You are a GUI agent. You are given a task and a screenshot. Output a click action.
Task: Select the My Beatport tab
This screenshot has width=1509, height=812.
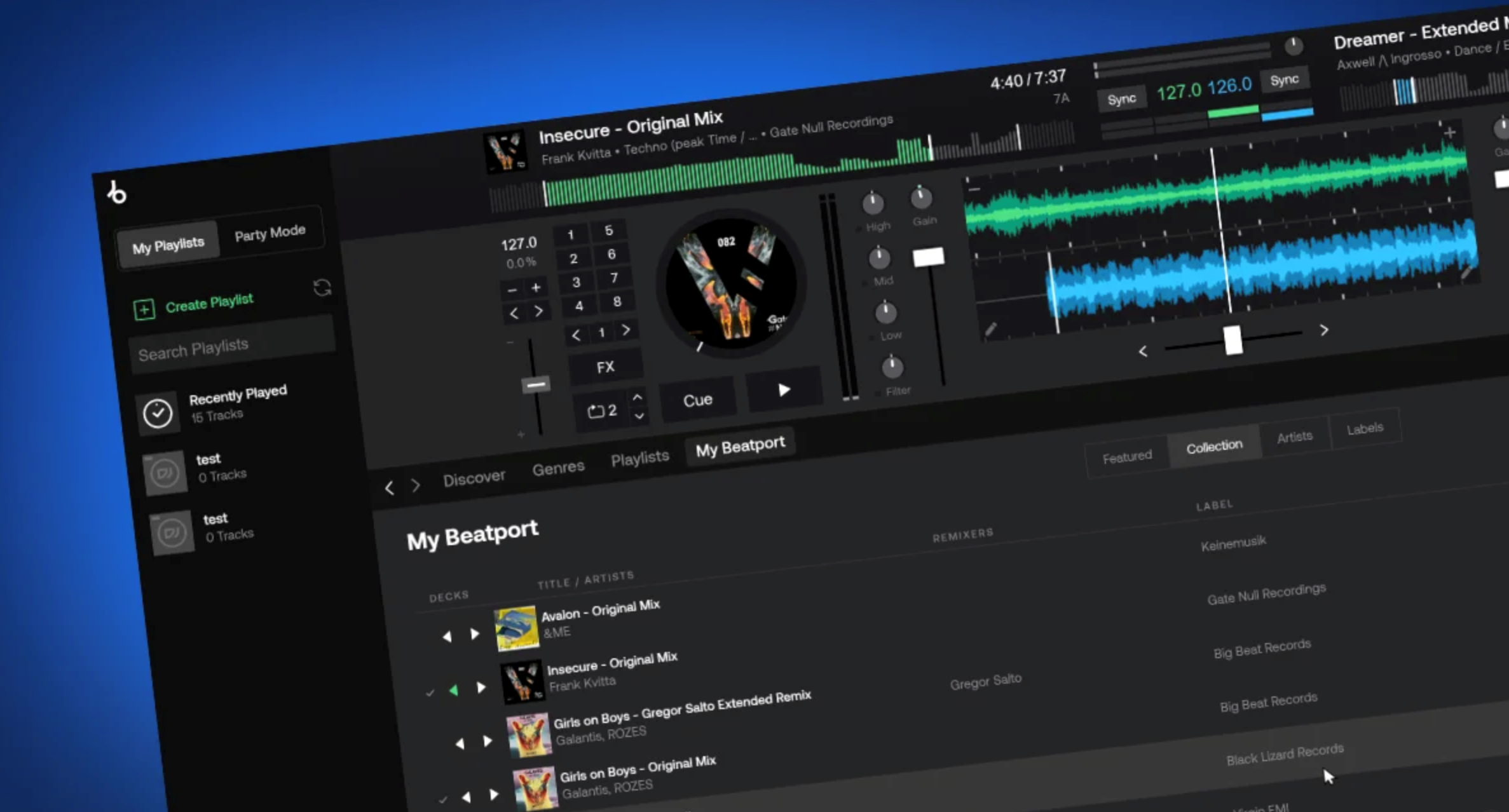point(740,446)
